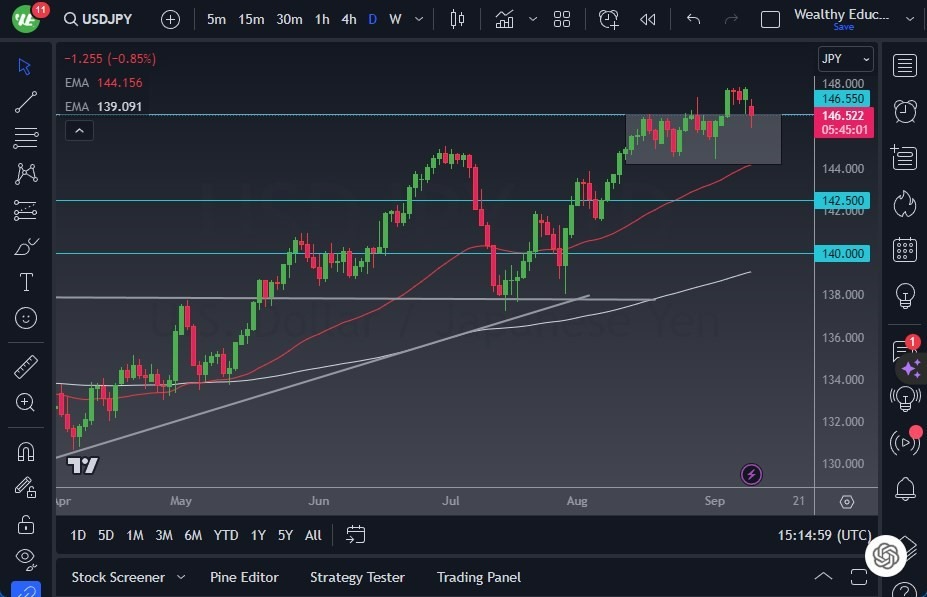The height and width of the screenshot is (597, 927).
Task: Click the Save layout link
Action: (x=844, y=27)
